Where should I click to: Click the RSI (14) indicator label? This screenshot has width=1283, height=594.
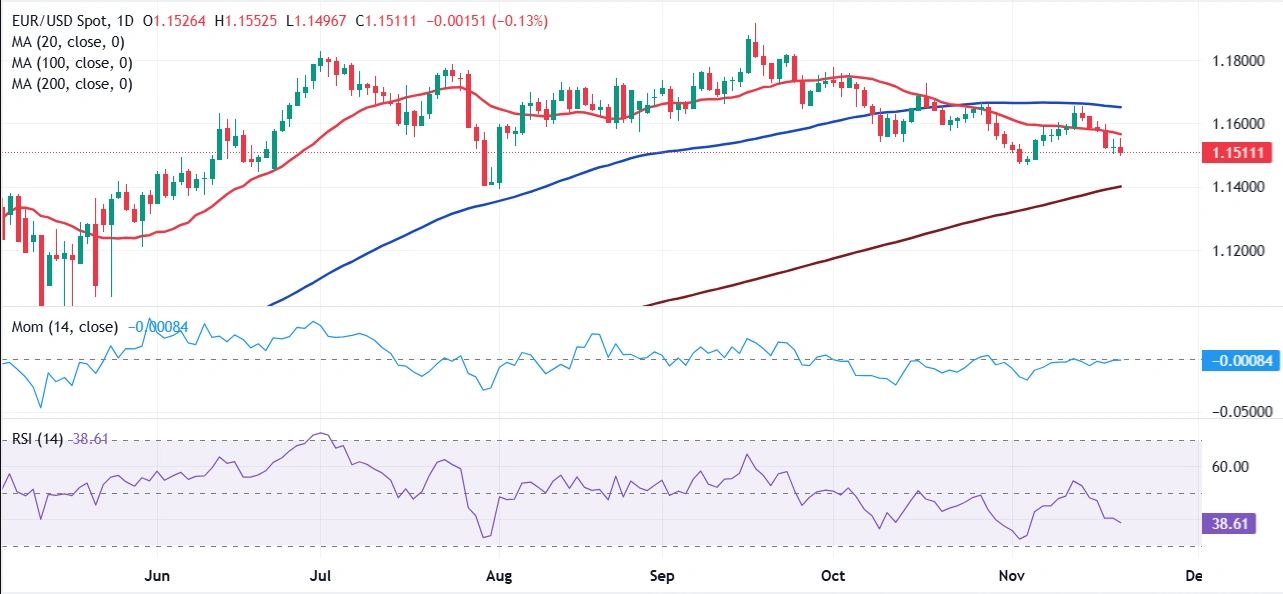(x=37, y=439)
